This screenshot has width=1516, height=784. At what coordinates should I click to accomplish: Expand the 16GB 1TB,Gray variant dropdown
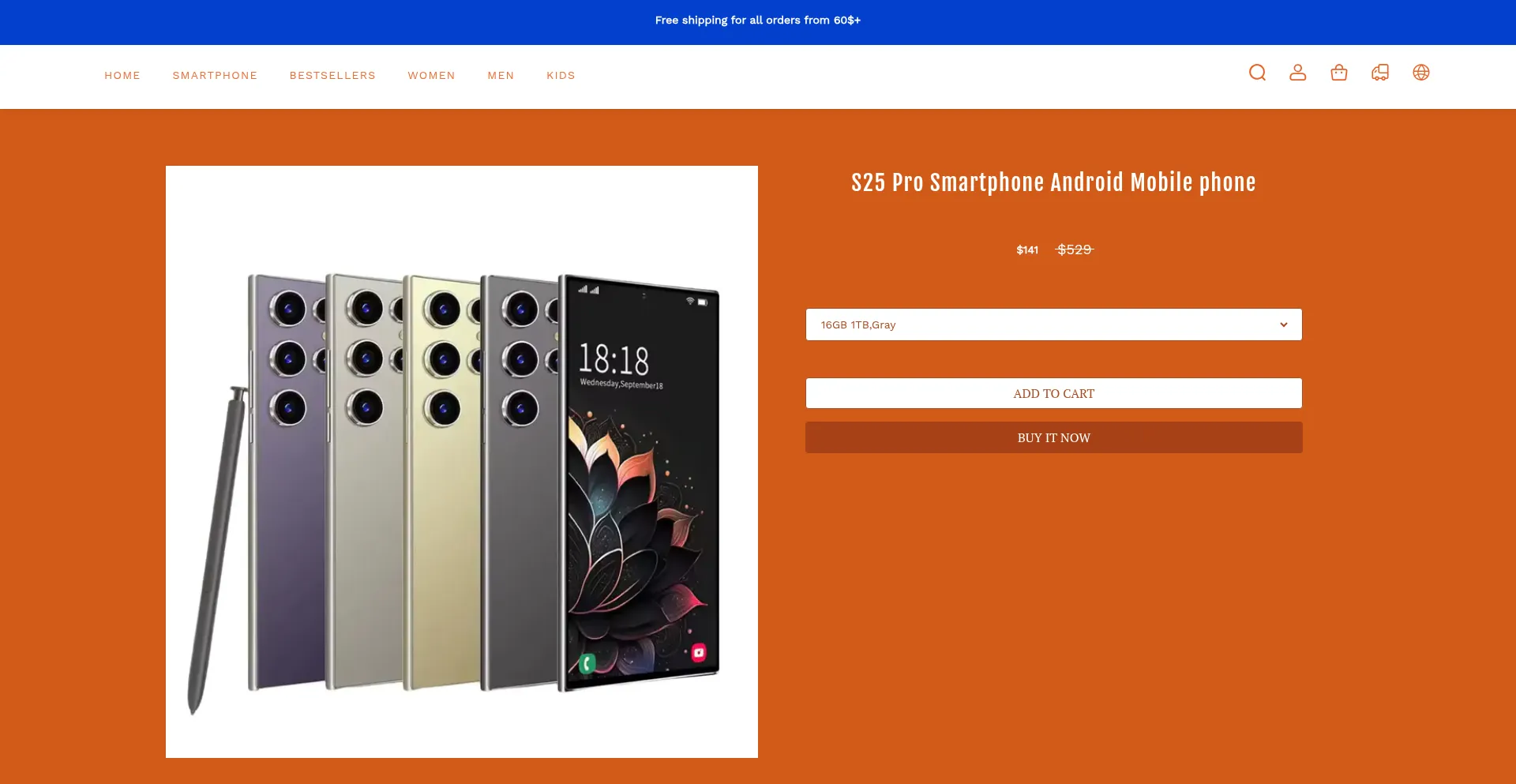(x=1053, y=324)
